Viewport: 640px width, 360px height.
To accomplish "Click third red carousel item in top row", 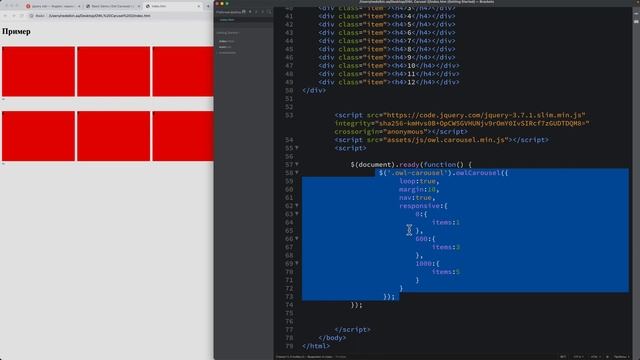I will point(183,71).
